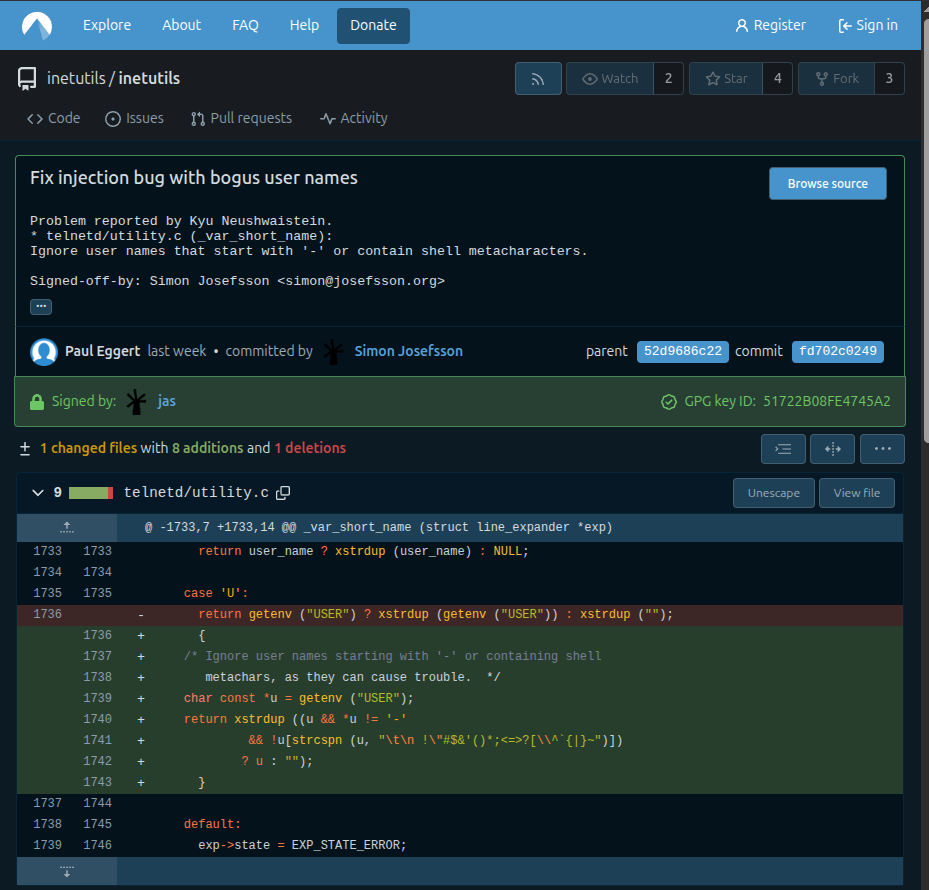Expand diff lines above line 1733
This screenshot has height=890, width=929.
coord(67,527)
